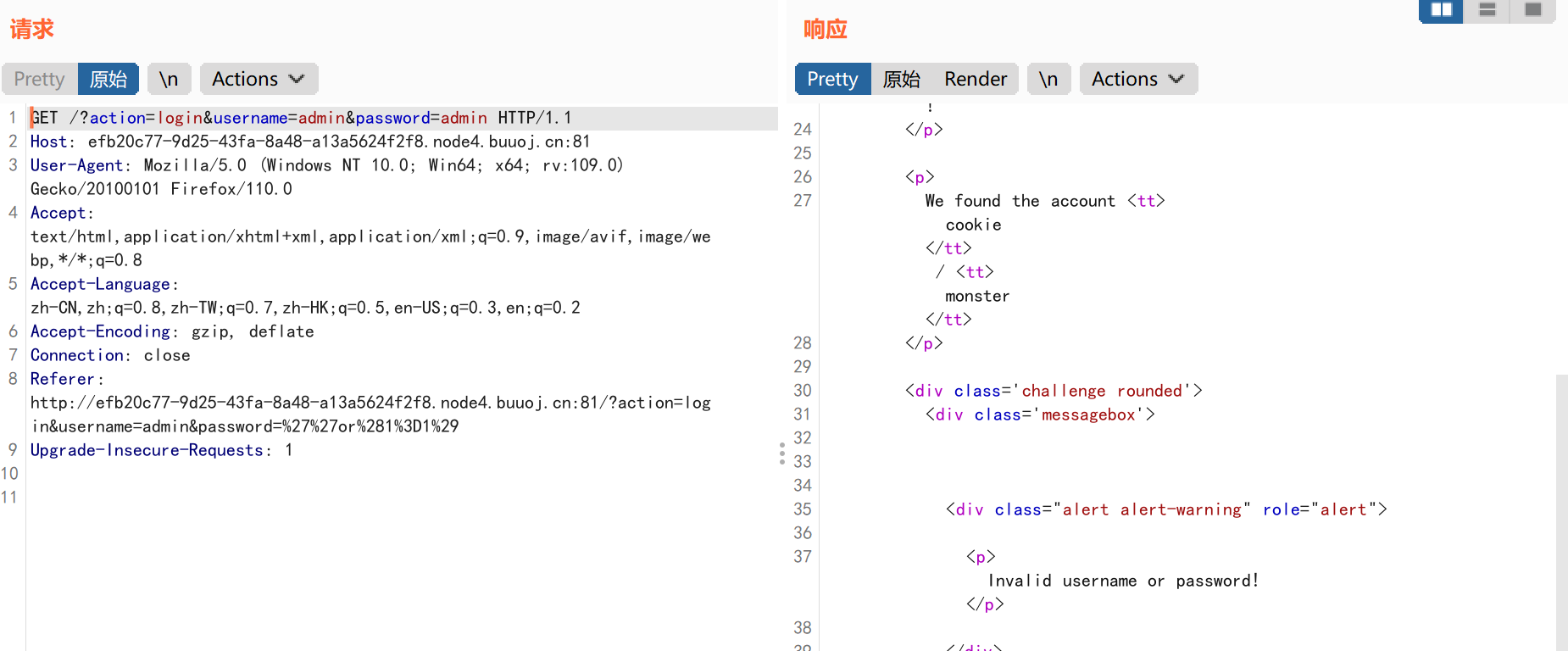Switch to the top-bottom stacked layout icon
Screen dimensions: 1568x651
click(x=1487, y=10)
